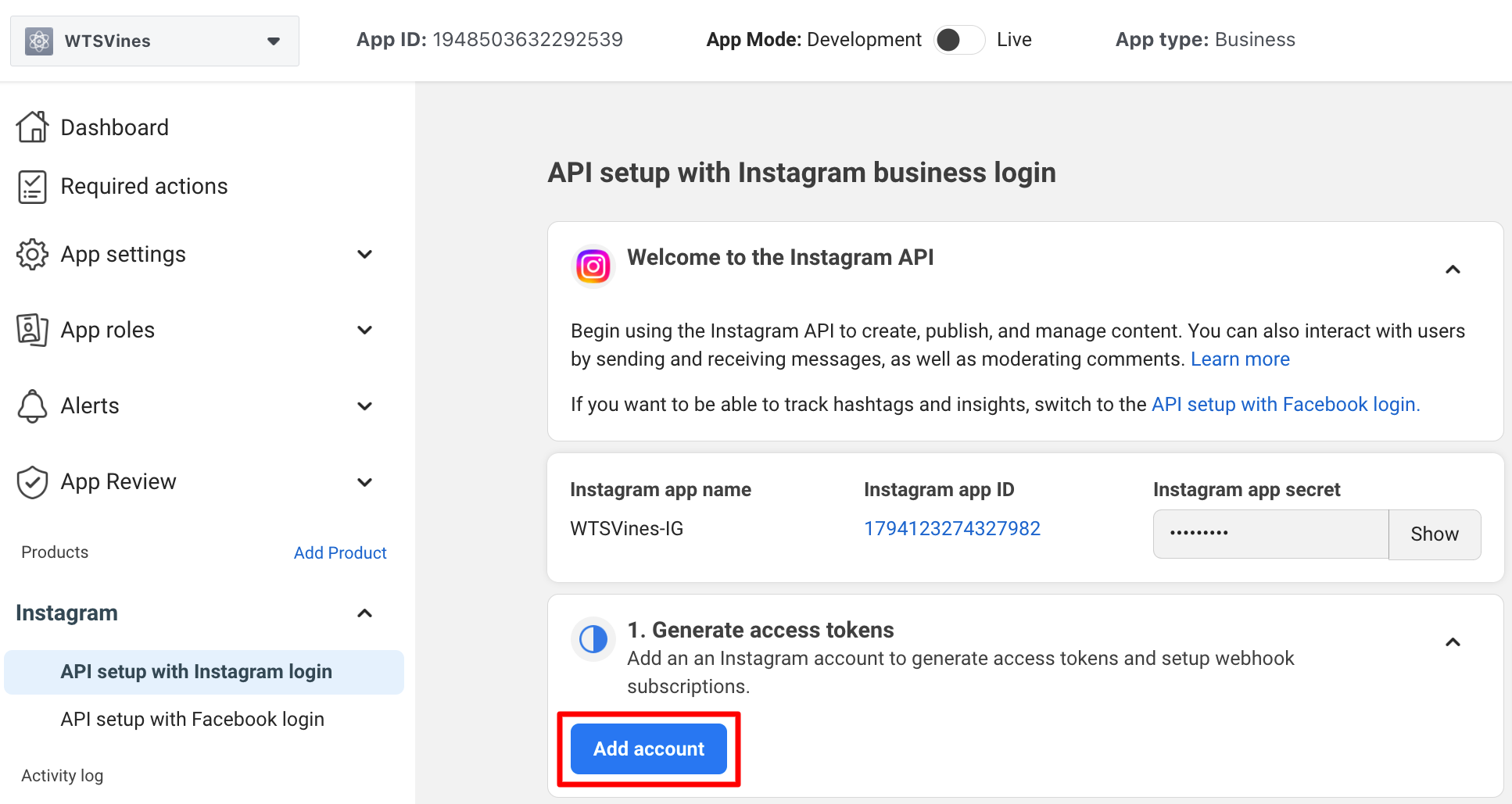The width and height of the screenshot is (1512, 804).
Task: Click the App Mode: Development label
Action: pyautogui.click(x=814, y=40)
